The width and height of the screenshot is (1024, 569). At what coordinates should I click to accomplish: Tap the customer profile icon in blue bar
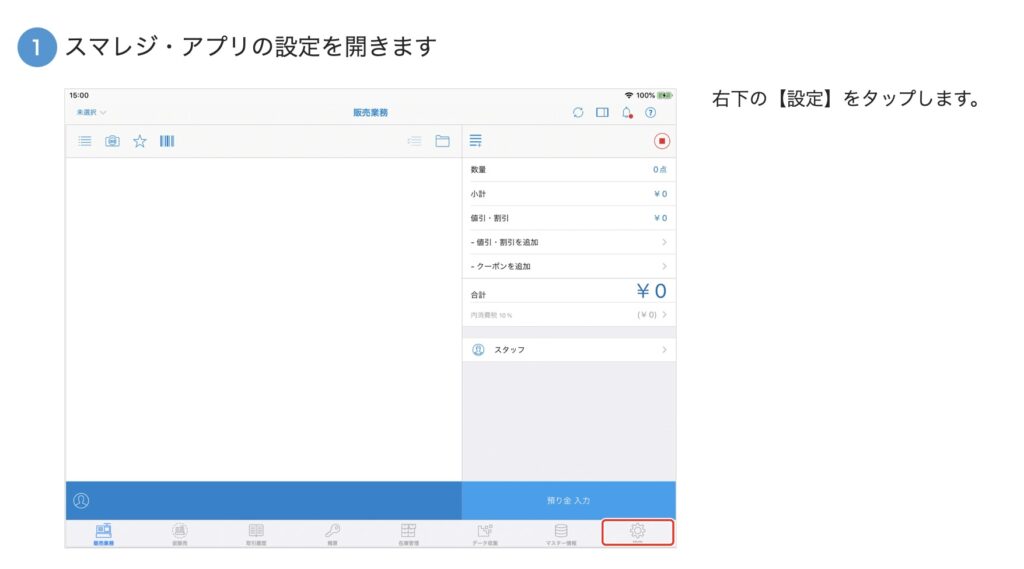coord(82,500)
